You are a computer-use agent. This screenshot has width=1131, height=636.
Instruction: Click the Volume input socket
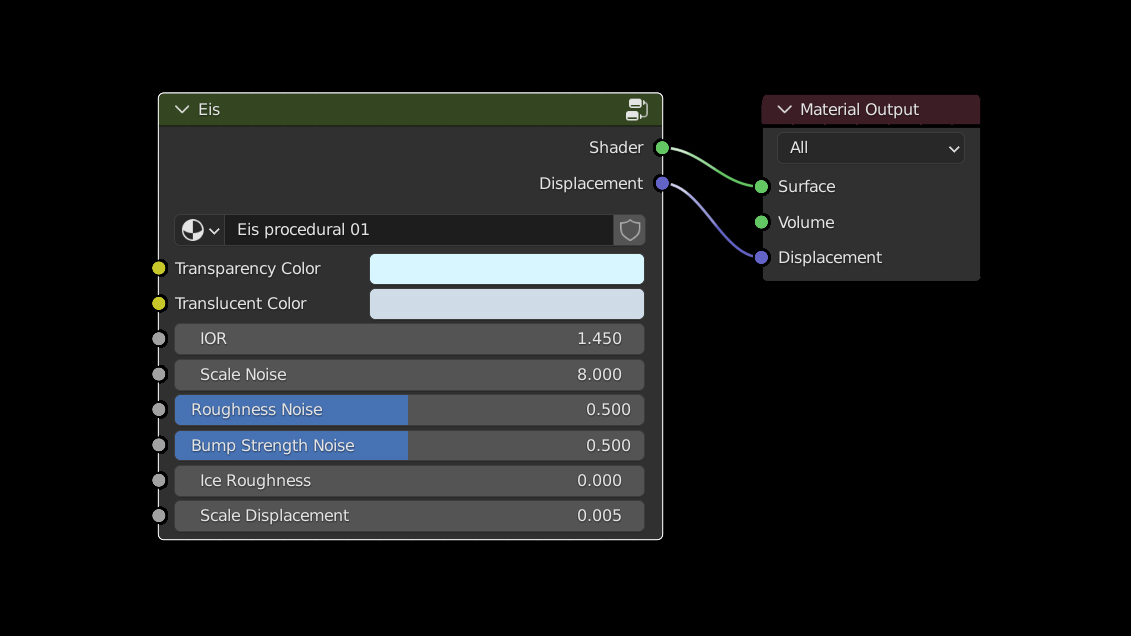tap(762, 222)
